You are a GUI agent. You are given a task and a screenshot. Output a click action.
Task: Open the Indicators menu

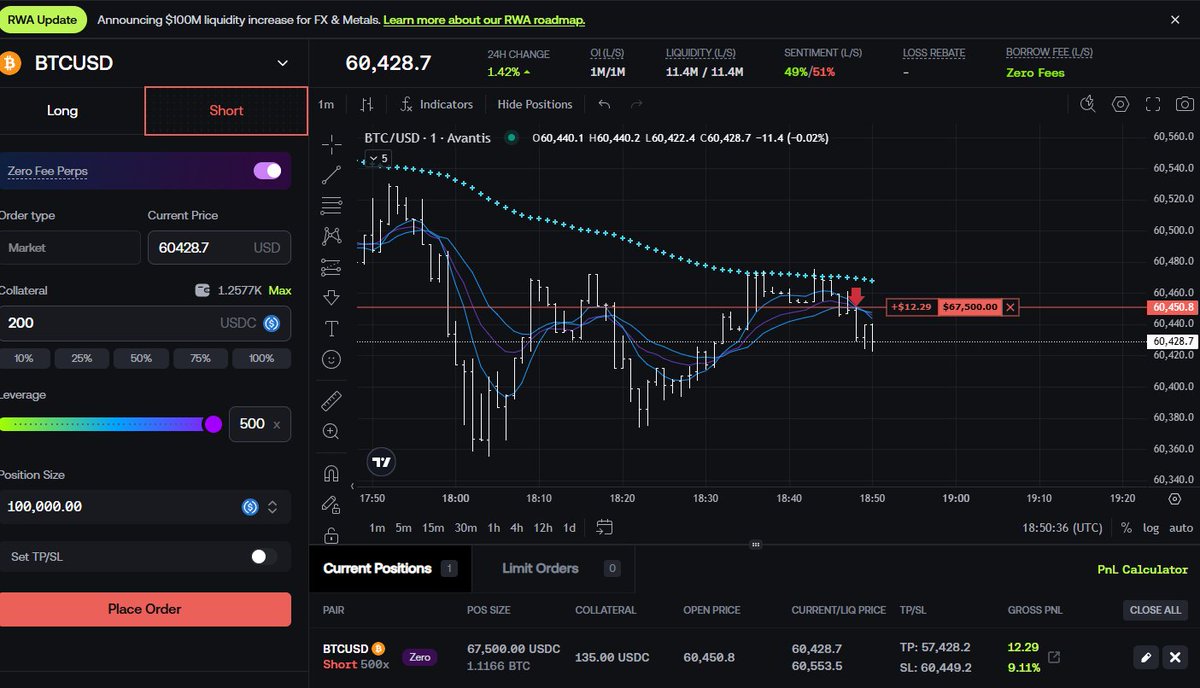[437, 104]
